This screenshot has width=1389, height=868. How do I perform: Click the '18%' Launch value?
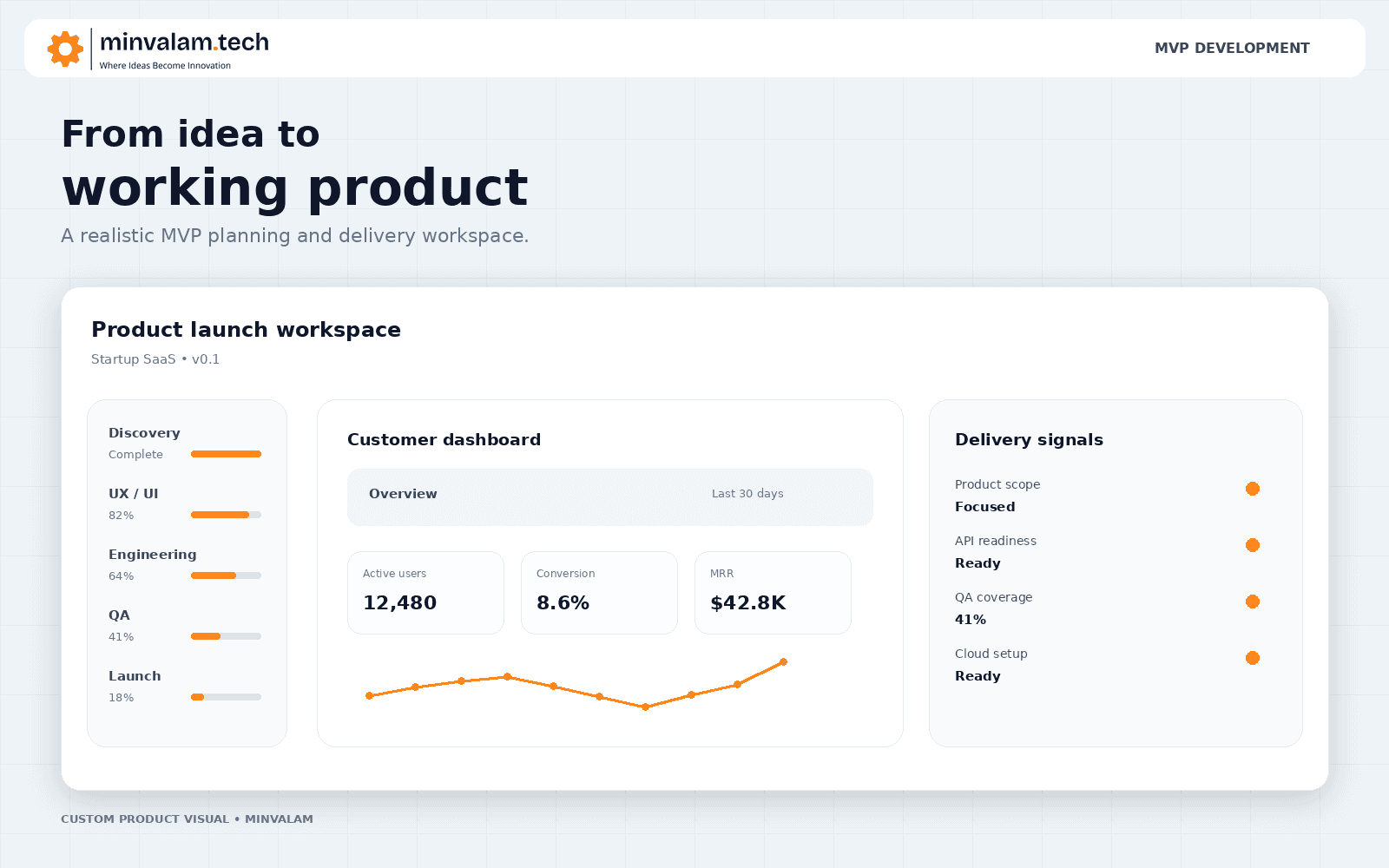[x=121, y=698]
